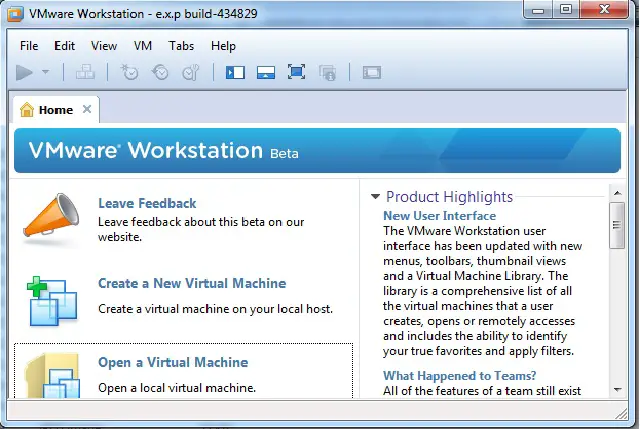Open What Happened to Teams? link
This screenshot has height=429, width=640.
459,376
